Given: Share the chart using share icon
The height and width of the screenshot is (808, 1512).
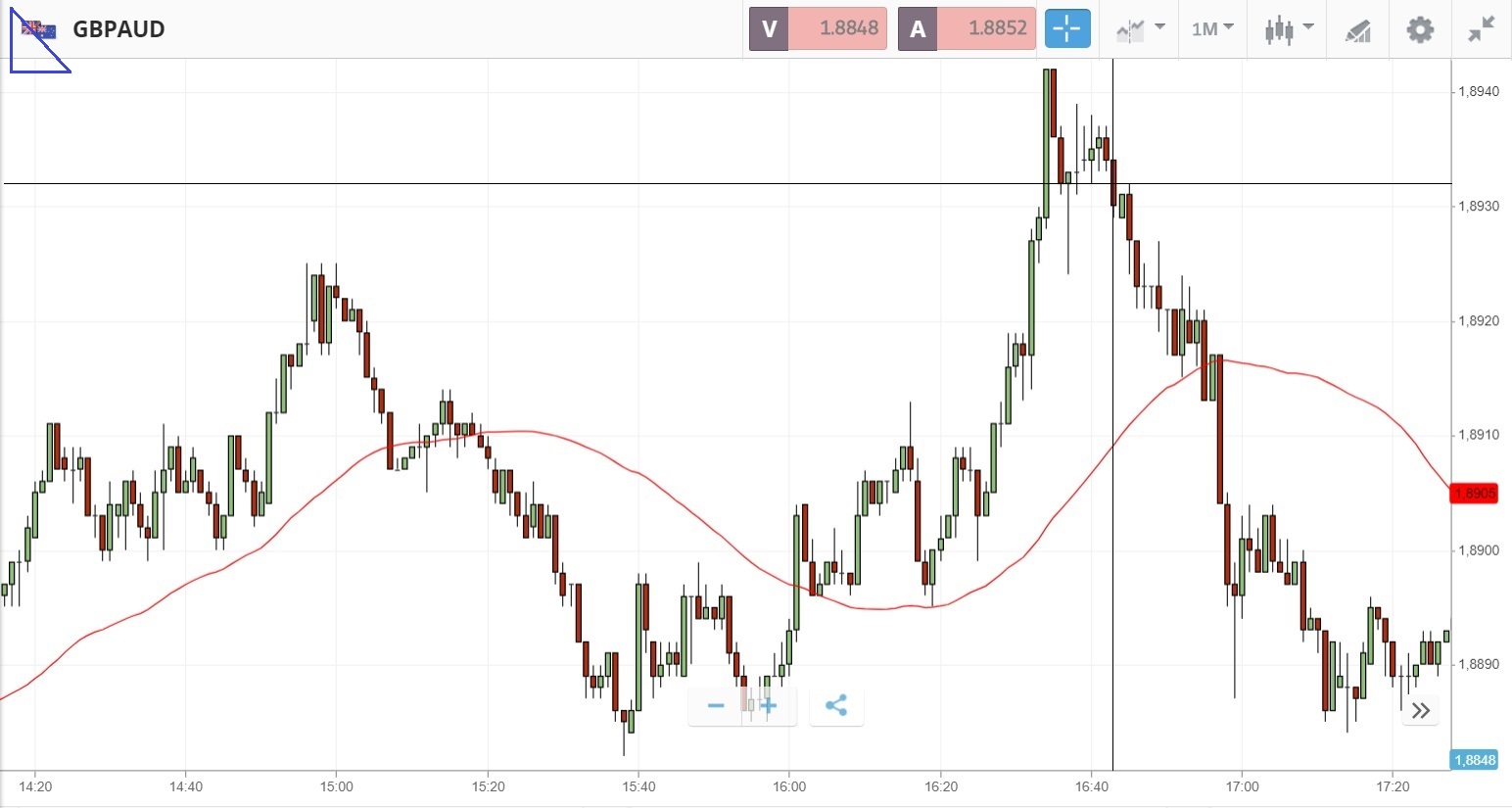Looking at the screenshot, I should (836, 705).
